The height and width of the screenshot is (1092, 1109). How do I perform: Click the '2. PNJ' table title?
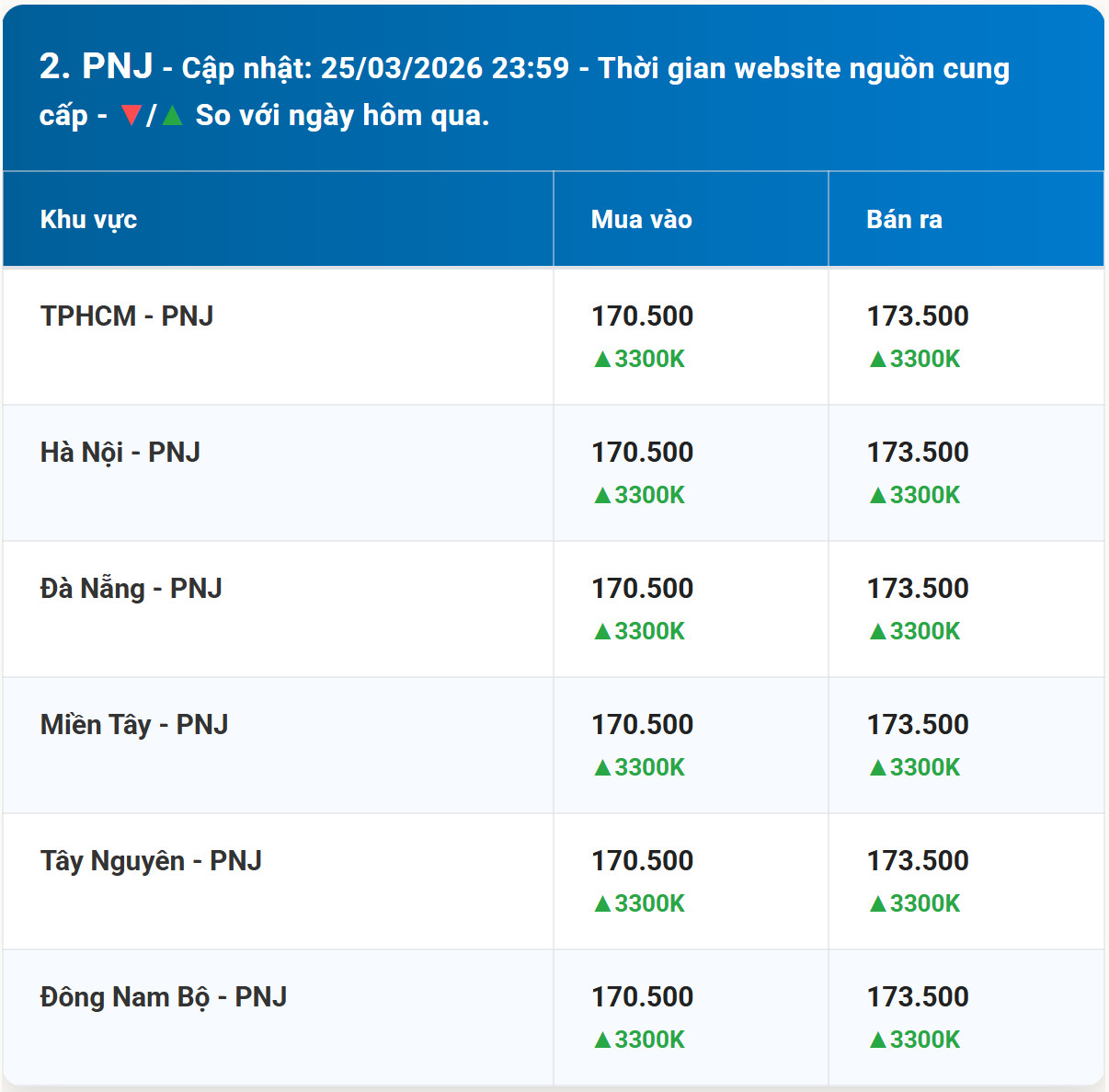click(97, 66)
